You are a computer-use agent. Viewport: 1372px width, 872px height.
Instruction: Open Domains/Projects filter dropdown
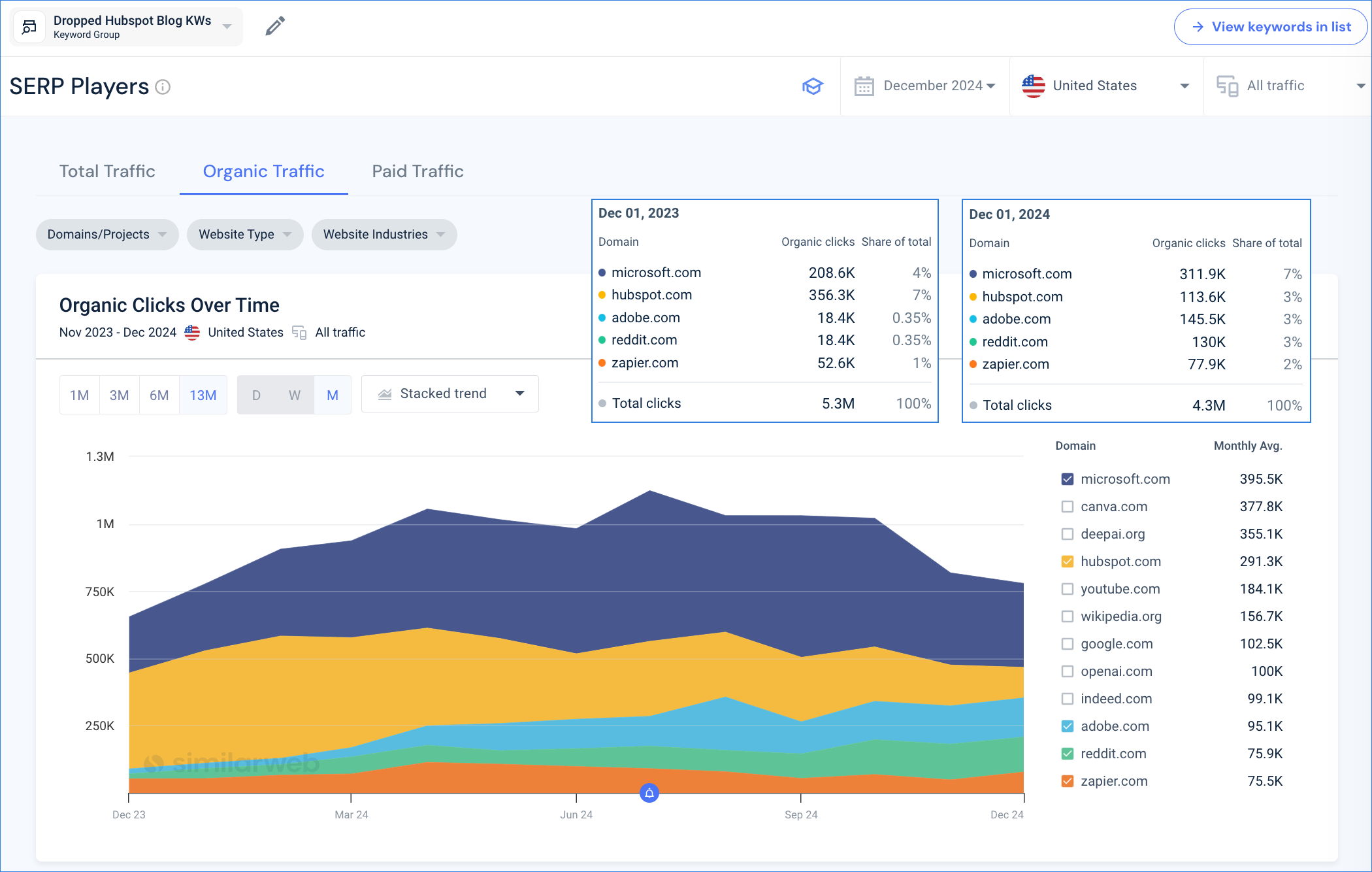[107, 235]
